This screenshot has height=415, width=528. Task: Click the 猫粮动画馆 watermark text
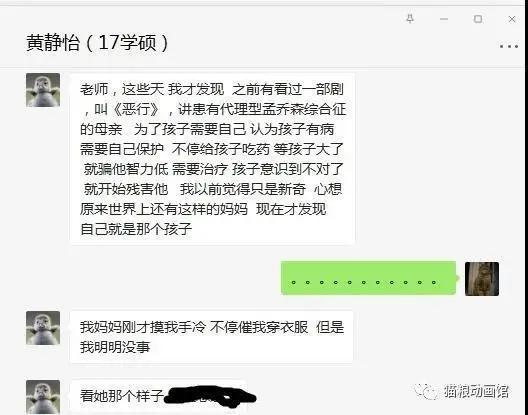476,391
